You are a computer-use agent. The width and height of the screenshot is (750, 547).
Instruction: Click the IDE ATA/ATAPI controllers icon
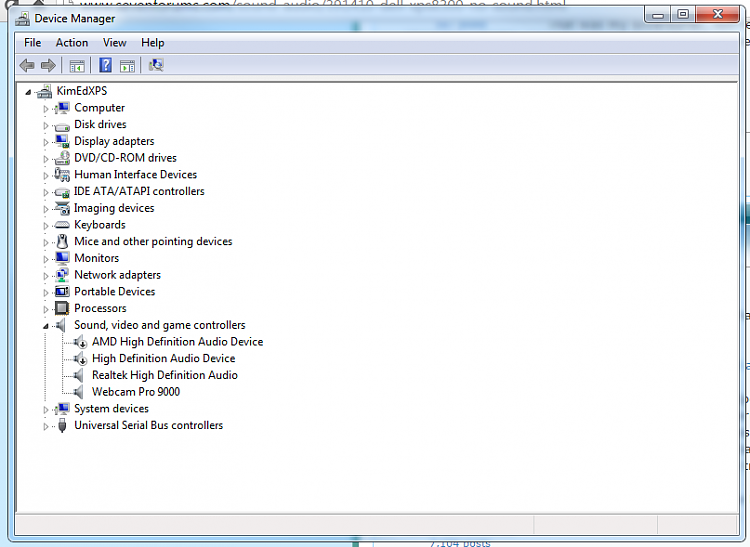point(62,192)
